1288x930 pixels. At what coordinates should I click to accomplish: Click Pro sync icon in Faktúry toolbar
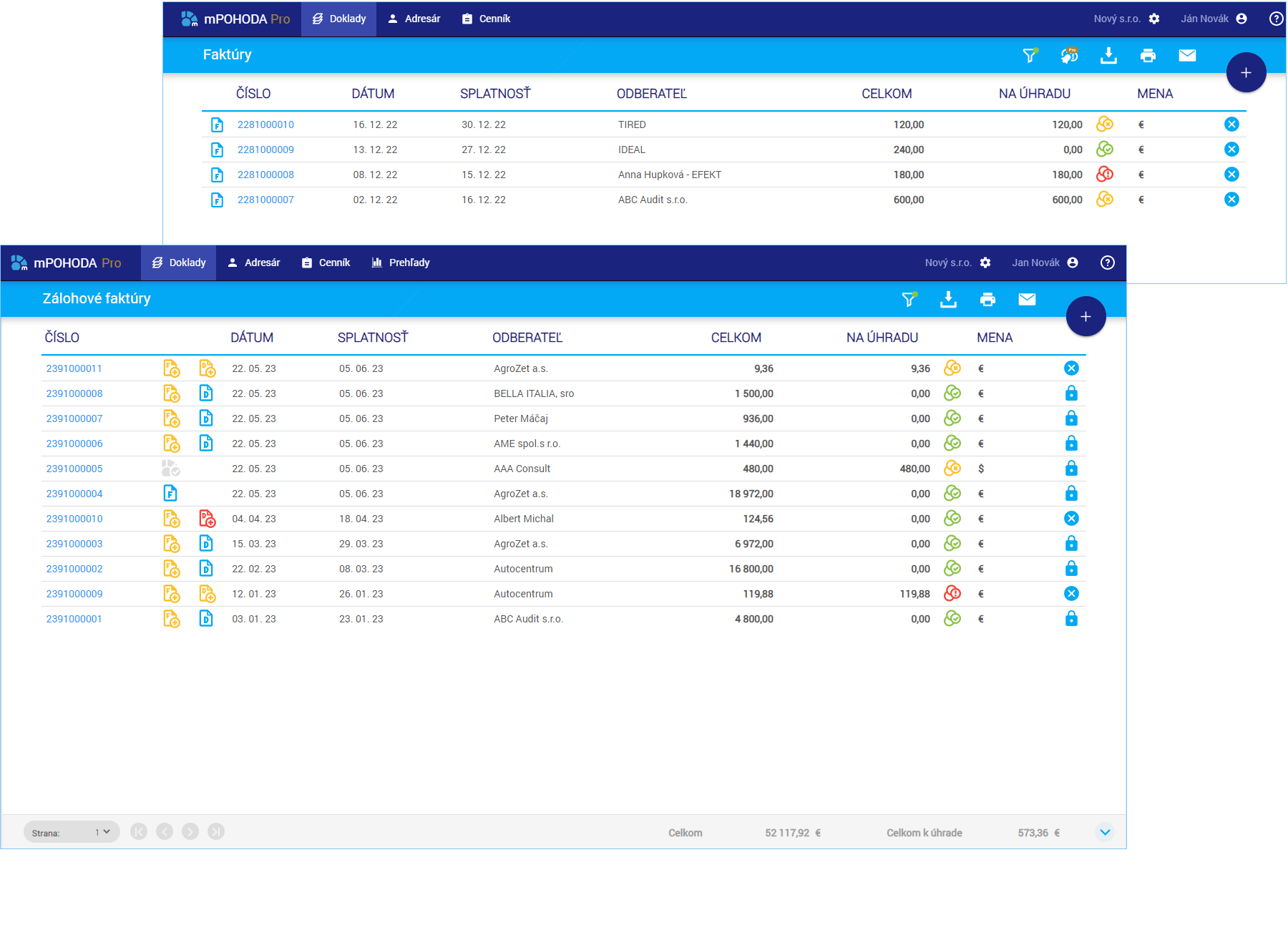click(x=1069, y=55)
